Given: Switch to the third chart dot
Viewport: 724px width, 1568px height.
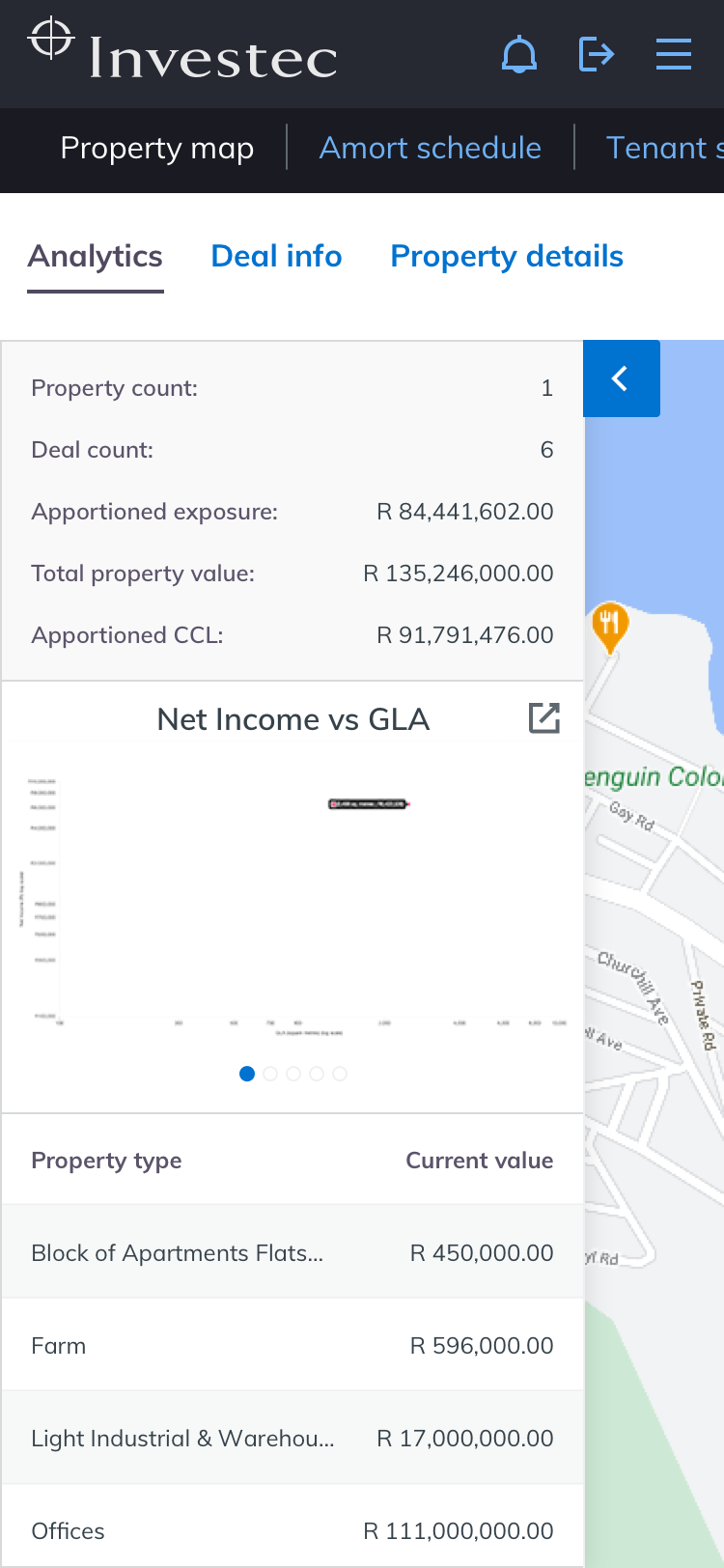Looking at the screenshot, I should [293, 1074].
